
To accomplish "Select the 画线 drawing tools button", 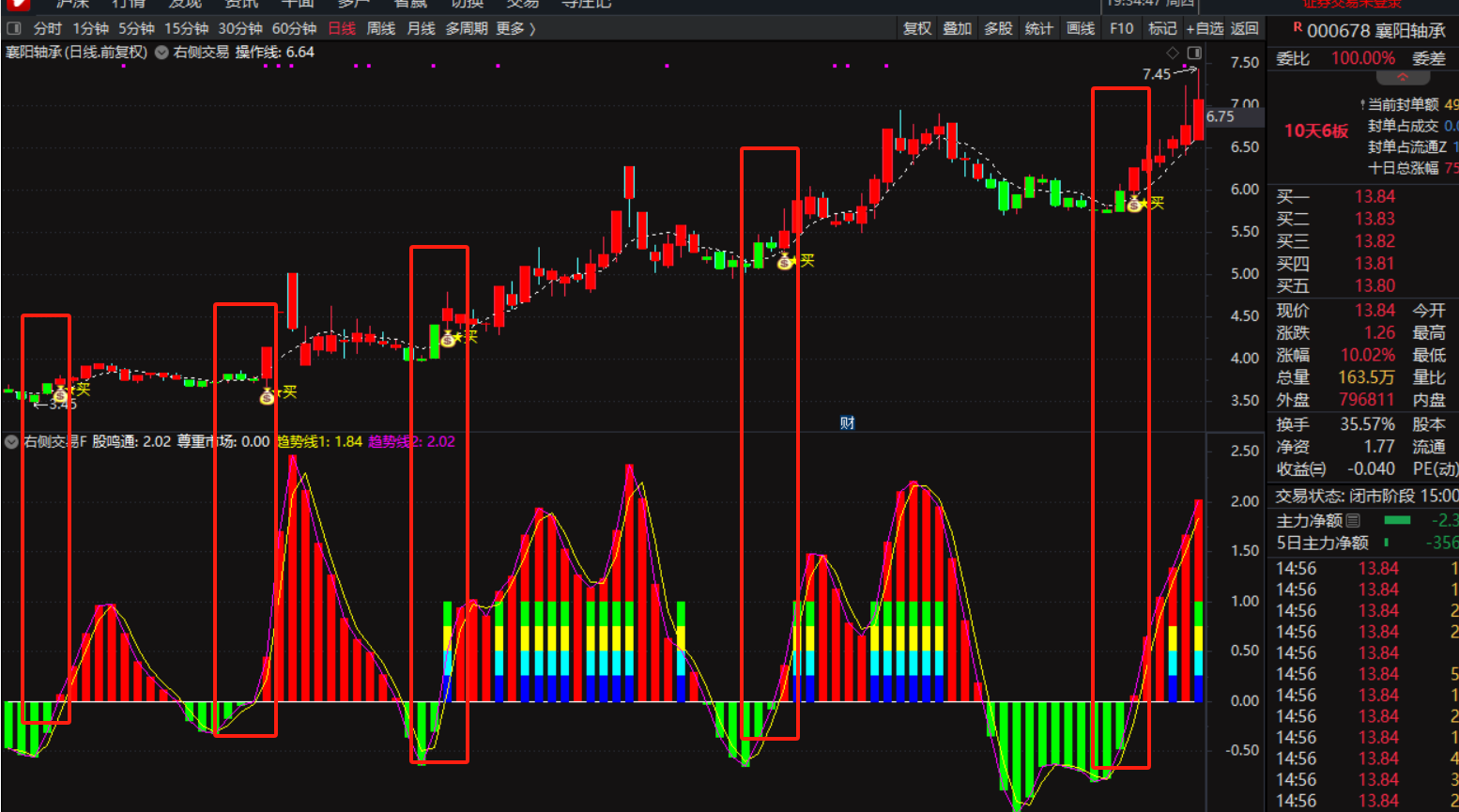I will coord(1080,29).
